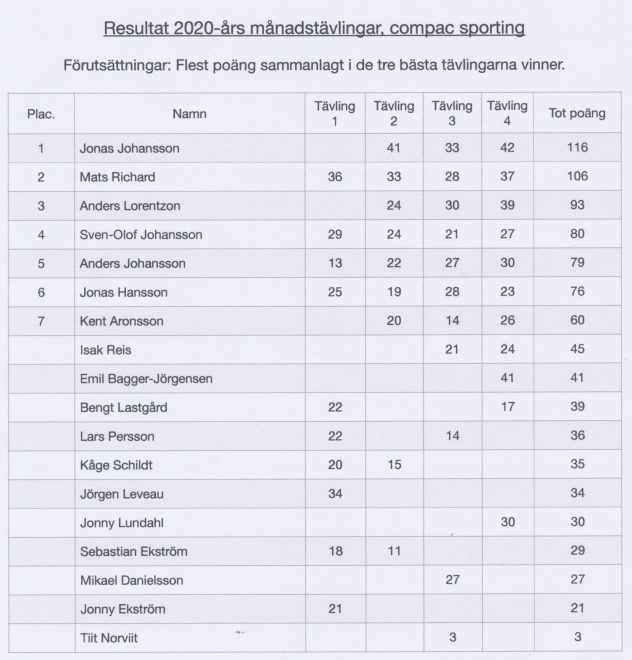
Task: Click the Förutsättningar subtitle line
Action: point(314,65)
